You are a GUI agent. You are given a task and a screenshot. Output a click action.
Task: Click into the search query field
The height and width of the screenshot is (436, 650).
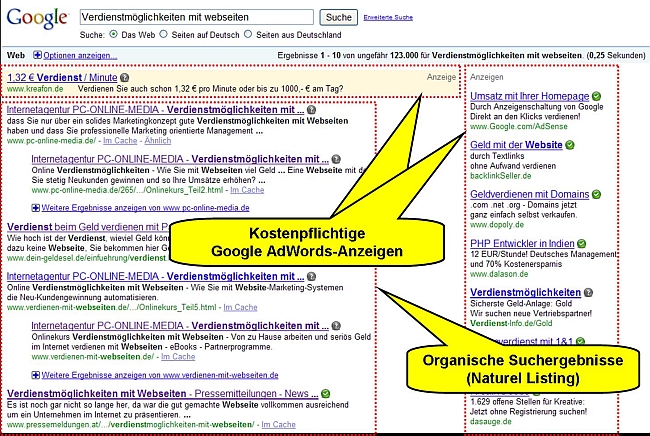tap(196, 17)
